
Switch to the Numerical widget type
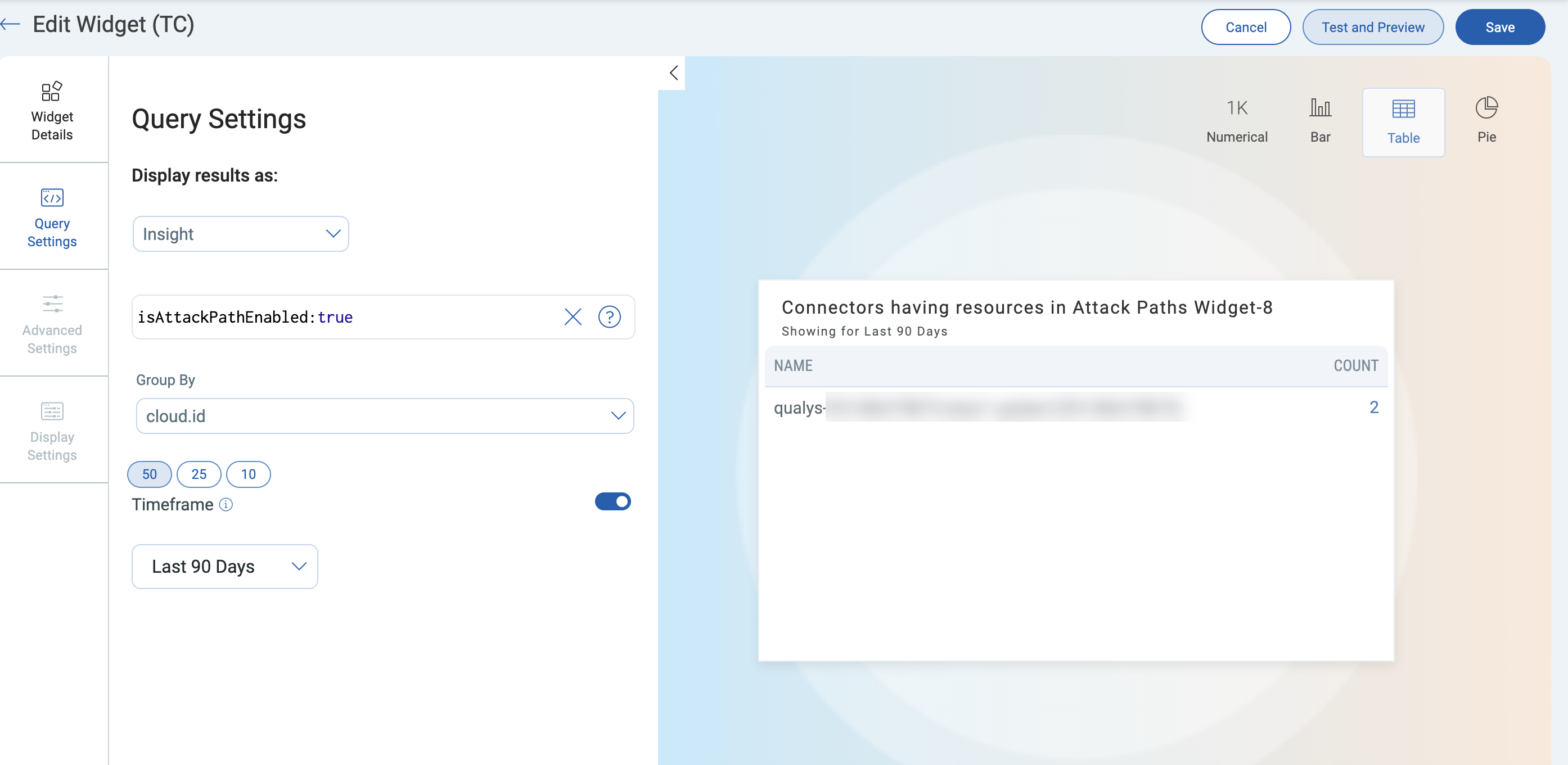(1236, 120)
